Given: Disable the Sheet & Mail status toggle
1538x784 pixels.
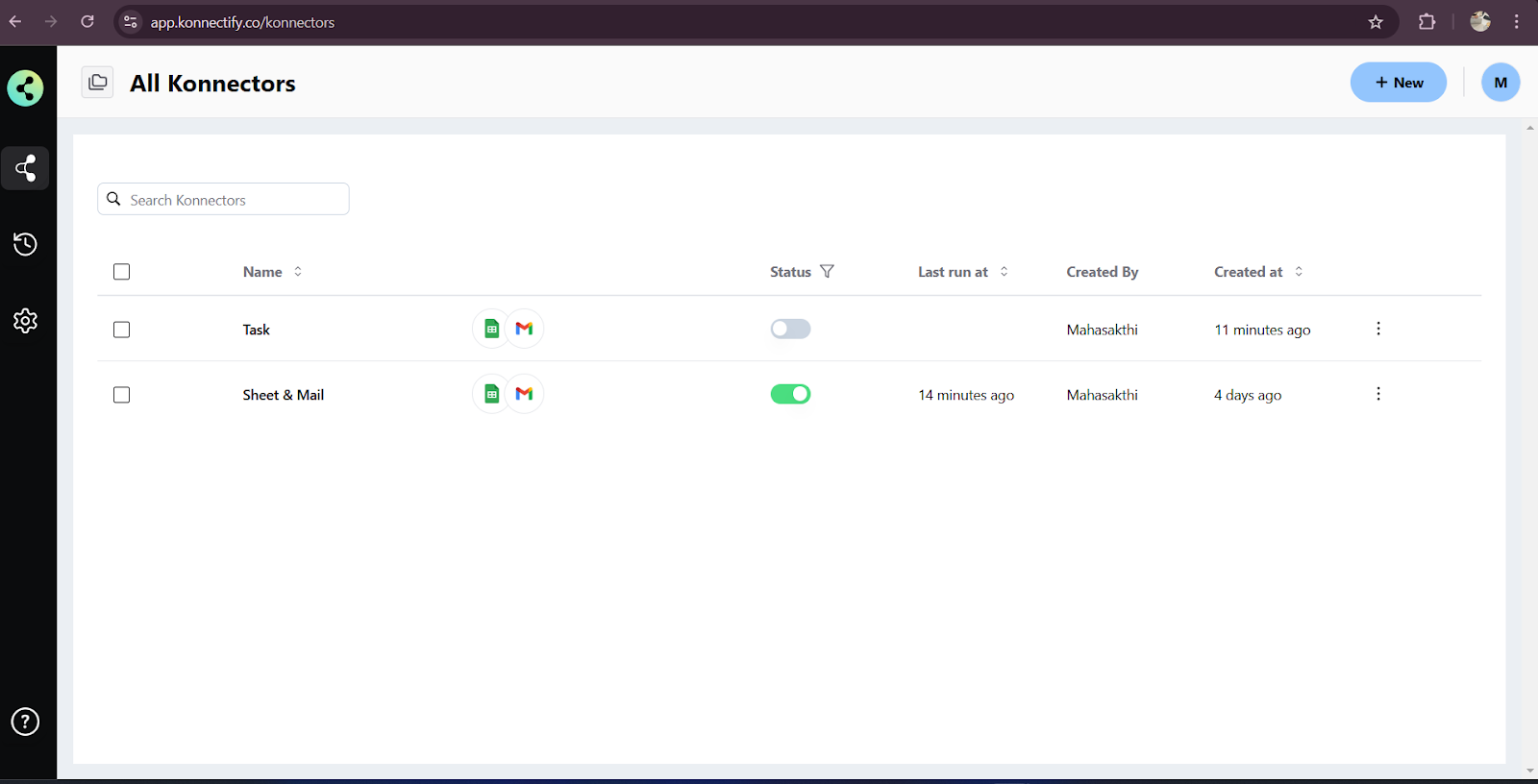Looking at the screenshot, I should click(x=790, y=394).
